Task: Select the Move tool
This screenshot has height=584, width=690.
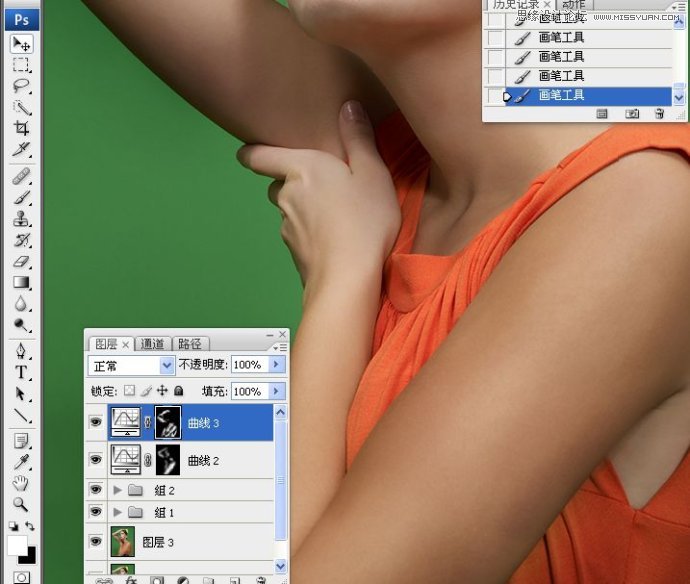Action: pos(21,44)
